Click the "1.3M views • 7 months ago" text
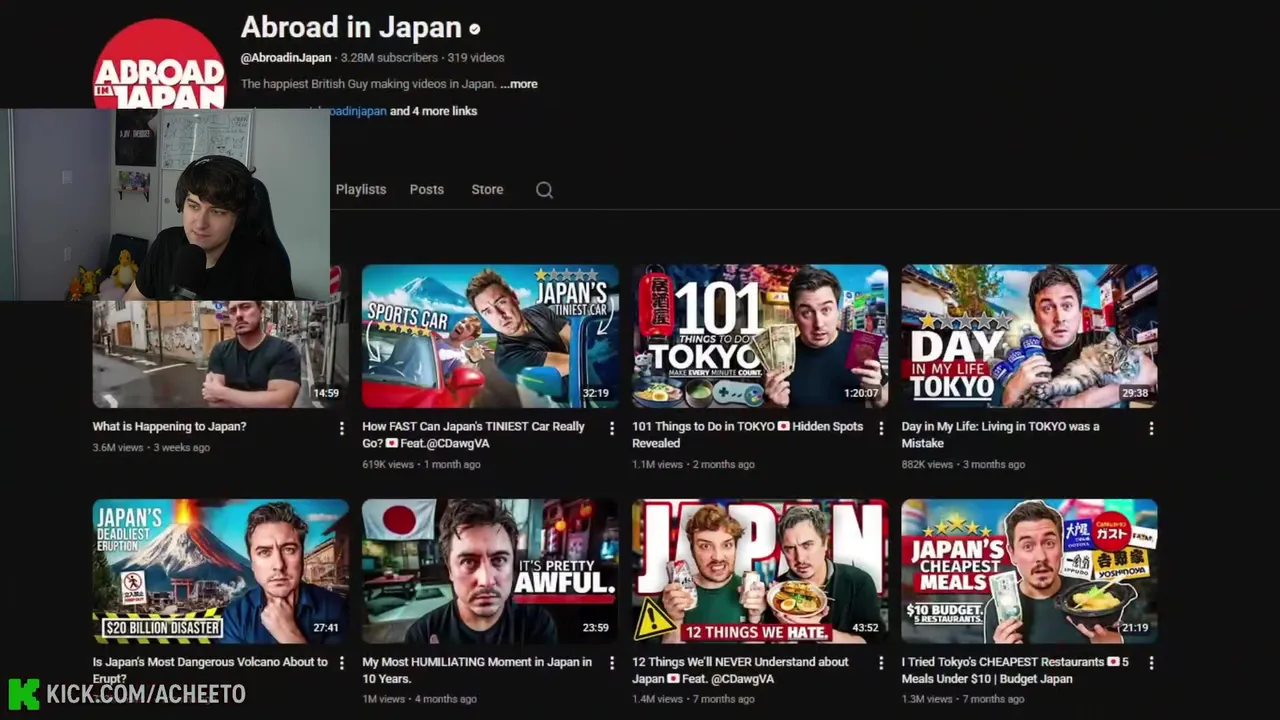The width and height of the screenshot is (1280, 720). click(x=963, y=699)
